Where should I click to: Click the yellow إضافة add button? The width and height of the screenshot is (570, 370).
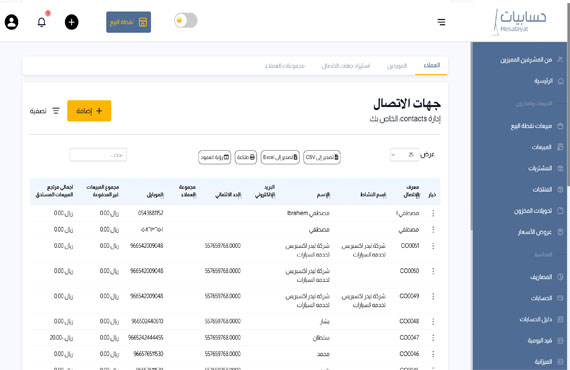click(x=89, y=111)
